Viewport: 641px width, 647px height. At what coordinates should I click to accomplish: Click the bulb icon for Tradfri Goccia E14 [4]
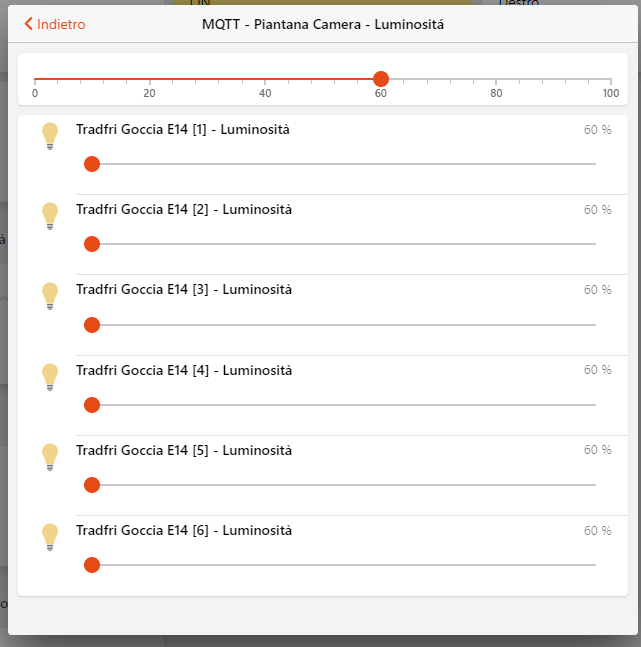pos(50,376)
